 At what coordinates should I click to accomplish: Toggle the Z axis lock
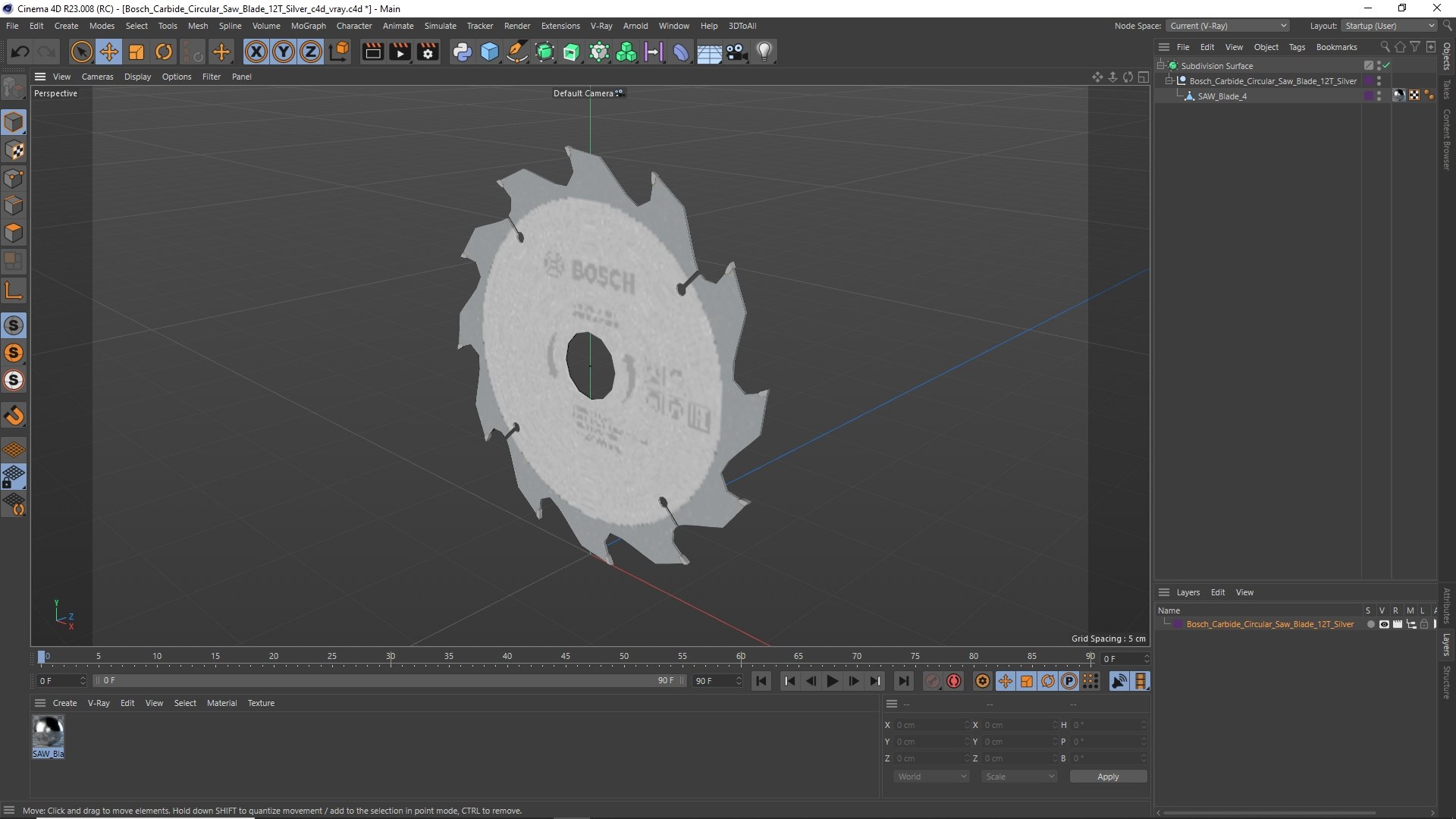coord(311,52)
